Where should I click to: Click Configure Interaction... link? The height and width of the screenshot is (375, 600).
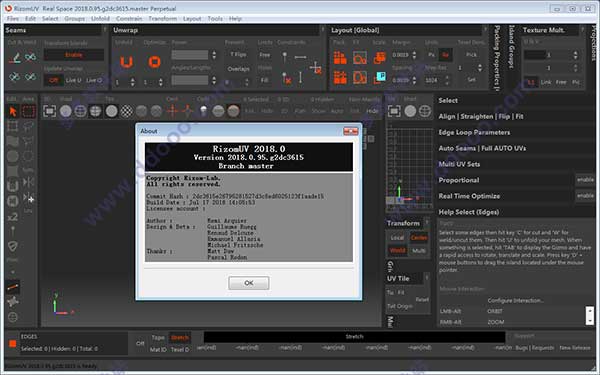[515, 300]
